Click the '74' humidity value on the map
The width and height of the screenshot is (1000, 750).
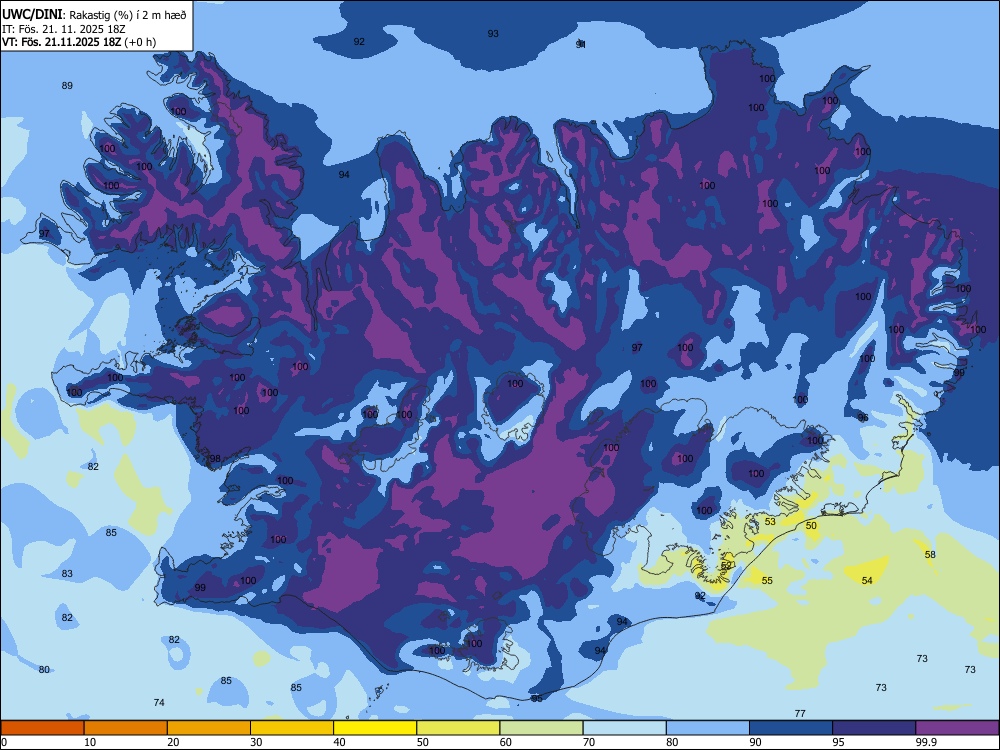tap(159, 702)
